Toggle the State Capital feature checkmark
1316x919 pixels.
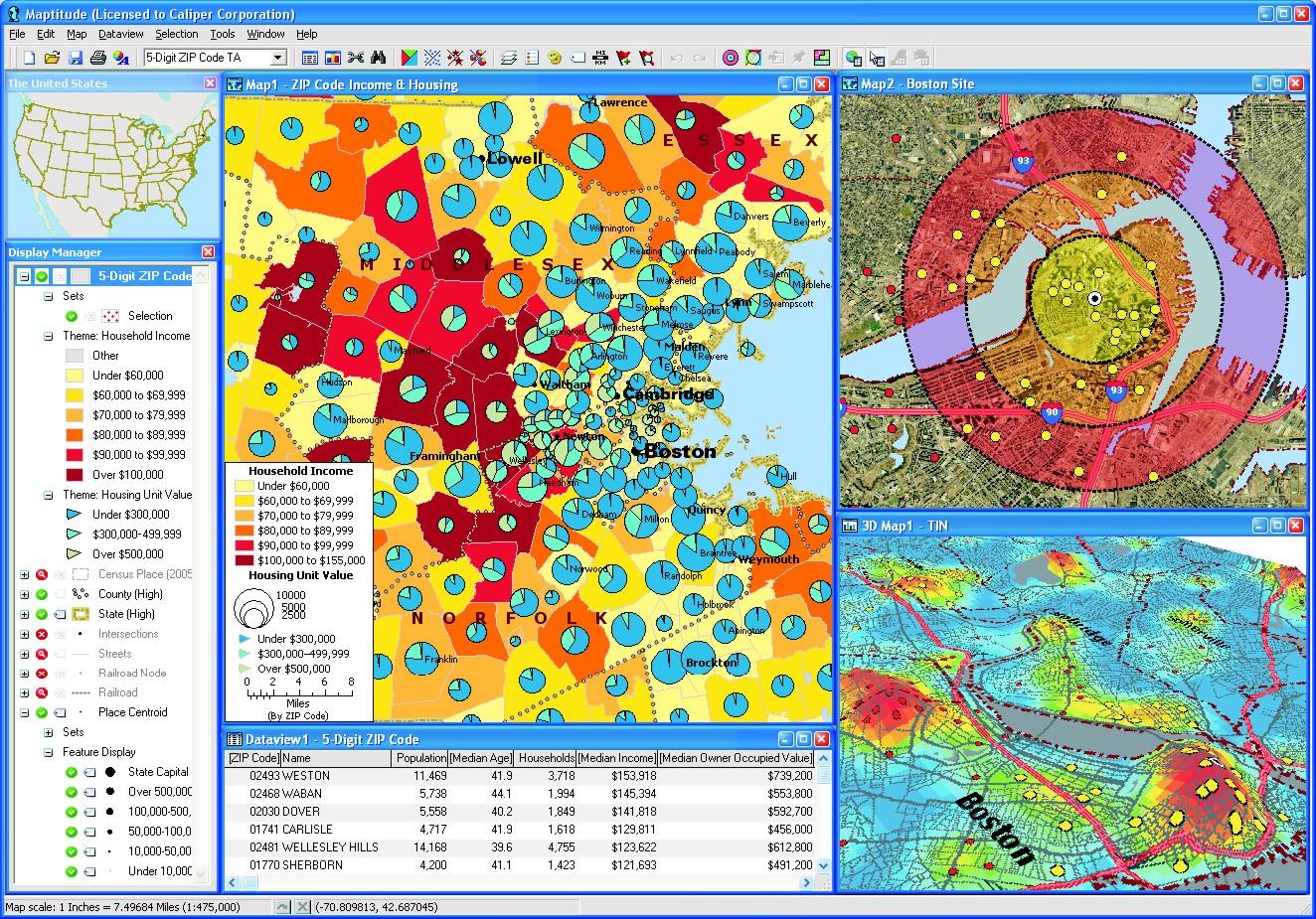72,772
